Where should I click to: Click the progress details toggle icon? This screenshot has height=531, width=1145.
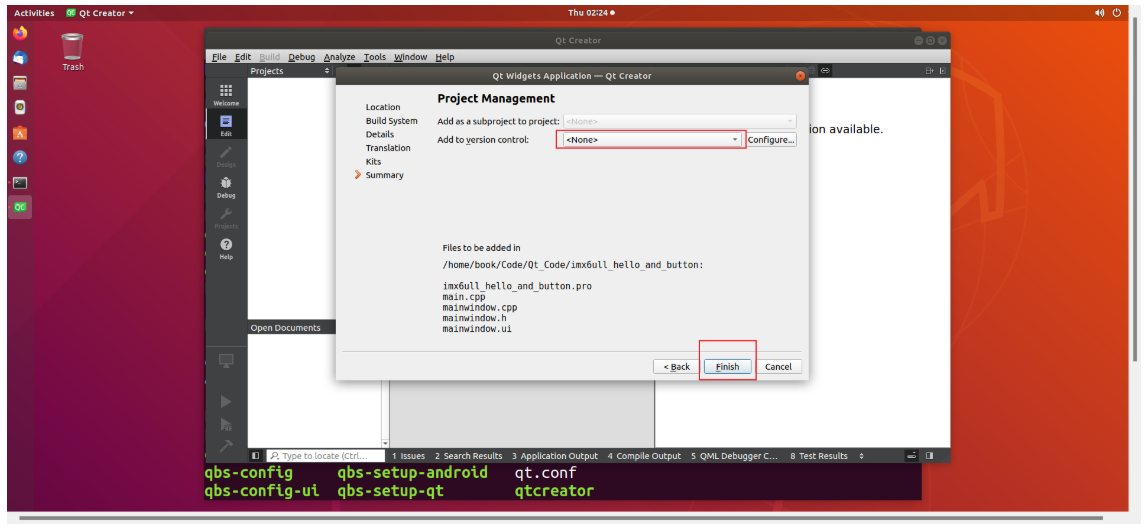point(911,456)
